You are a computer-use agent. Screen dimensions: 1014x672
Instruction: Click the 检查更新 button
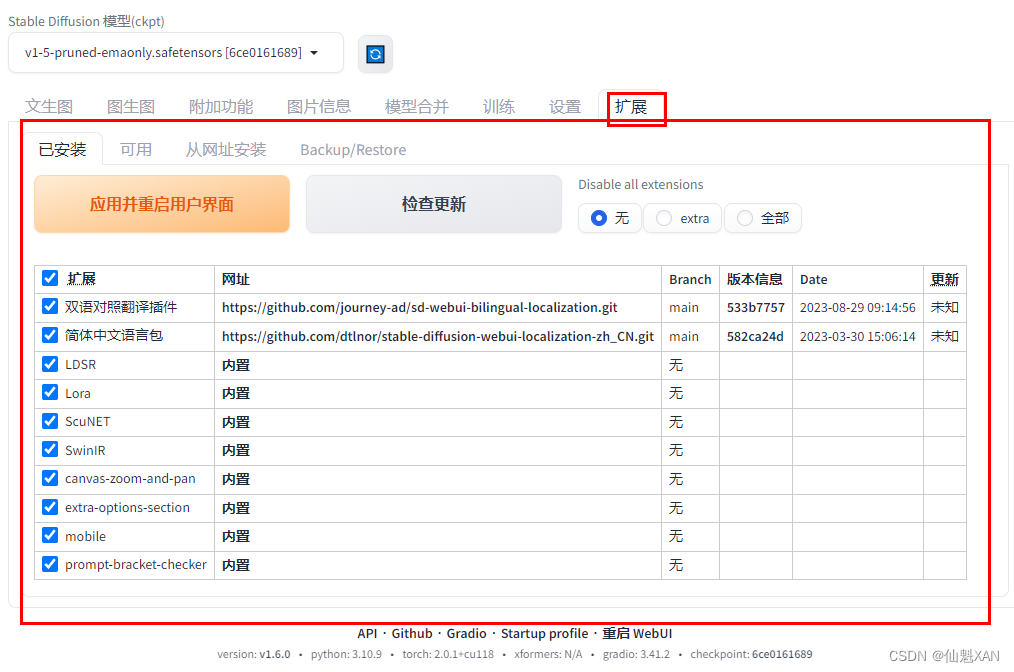tap(433, 203)
